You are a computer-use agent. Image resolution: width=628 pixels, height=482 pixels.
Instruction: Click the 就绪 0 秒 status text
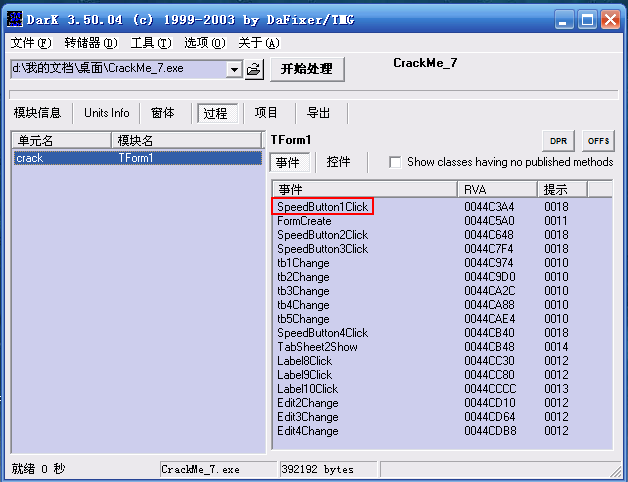tap(38, 469)
